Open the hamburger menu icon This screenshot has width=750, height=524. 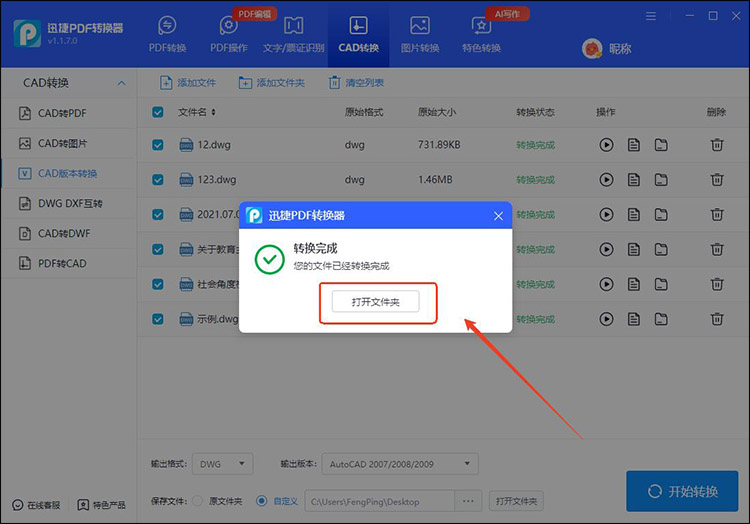(x=651, y=16)
